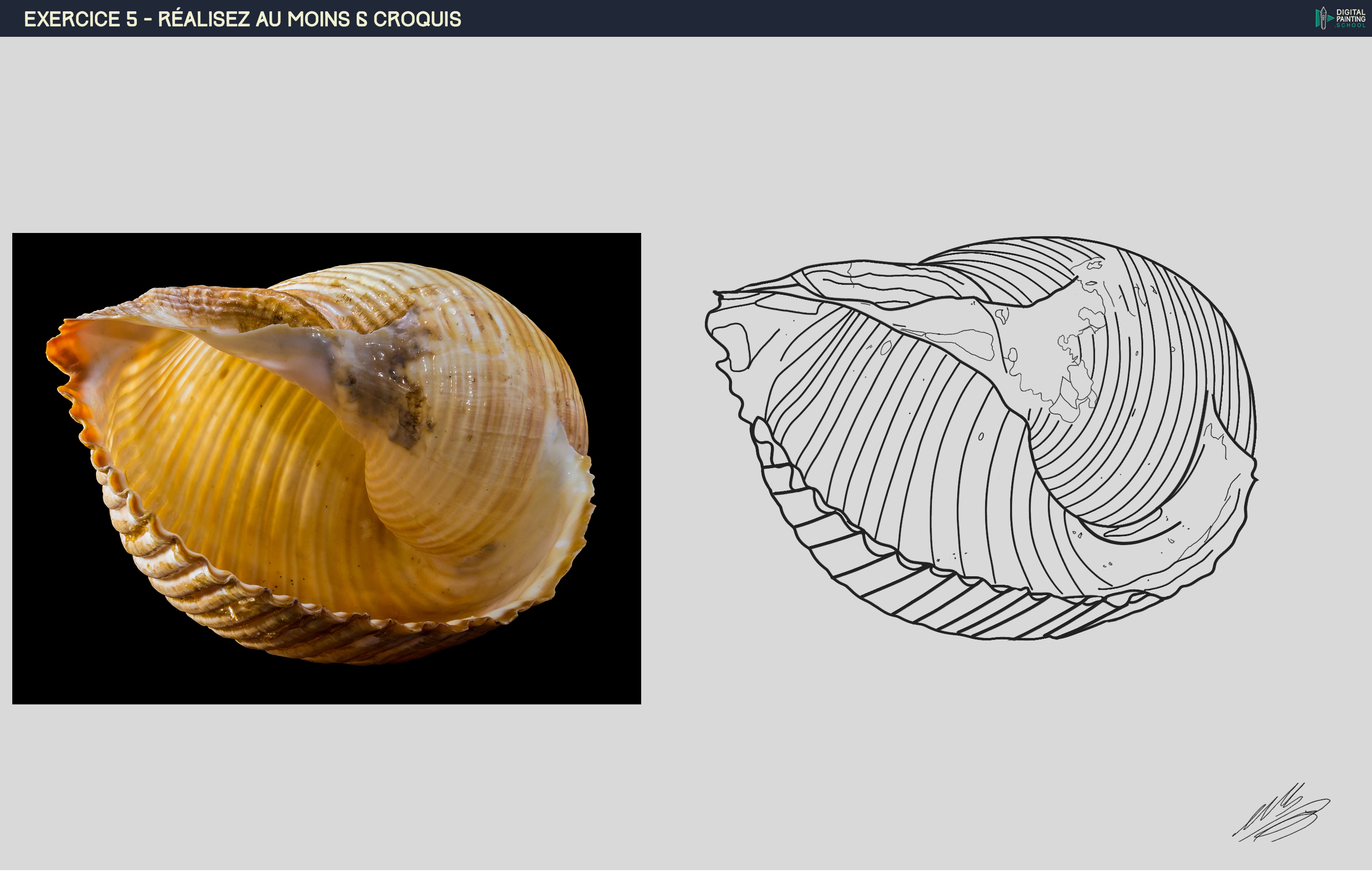This screenshot has width=1372, height=871.
Task: Select the line-art shell sketch
Action: click(980, 439)
